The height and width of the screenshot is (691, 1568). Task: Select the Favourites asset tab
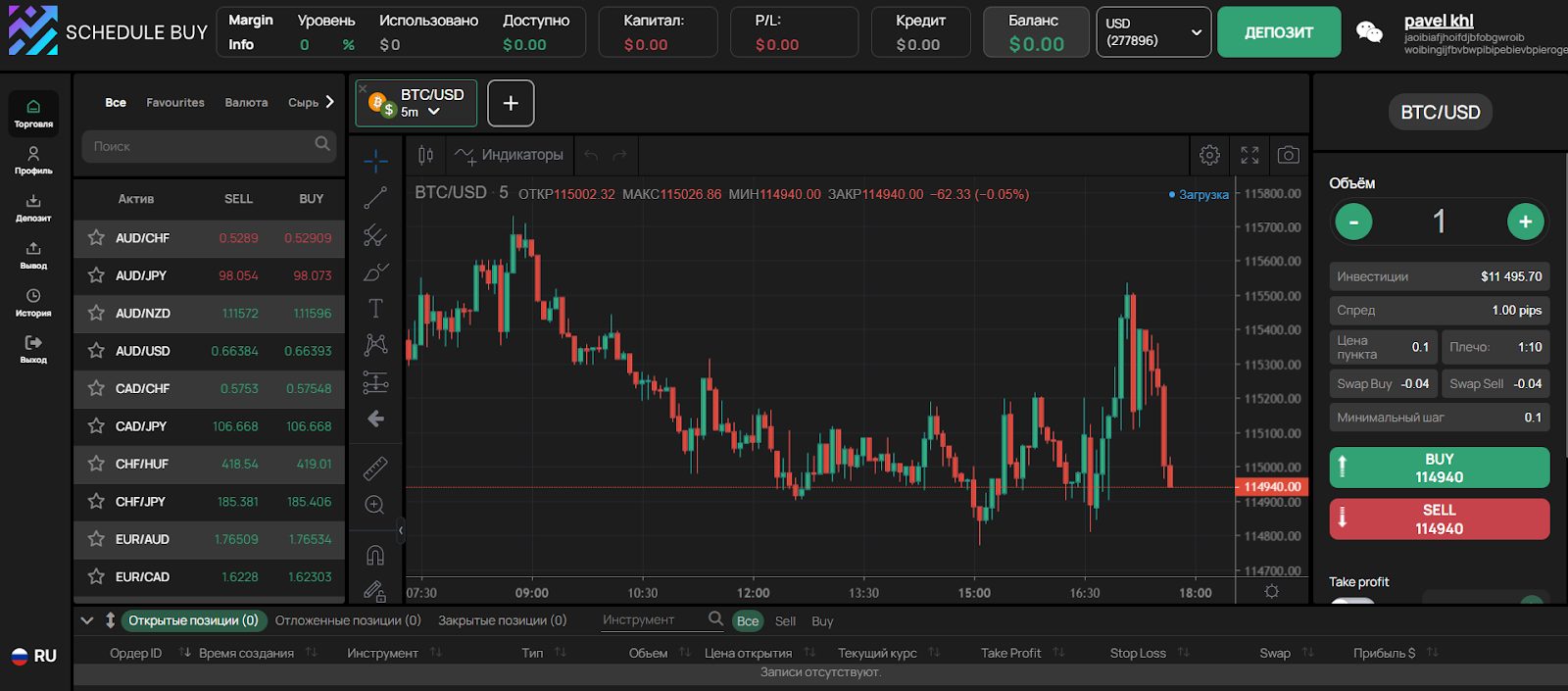[175, 102]
